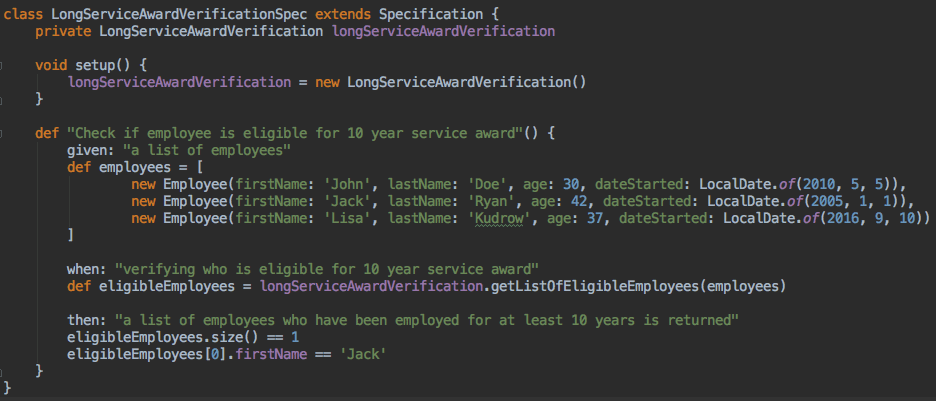Click the 'private' modifier keyword
The height and width of the screenshot is (401, 936).
[63, 31]
